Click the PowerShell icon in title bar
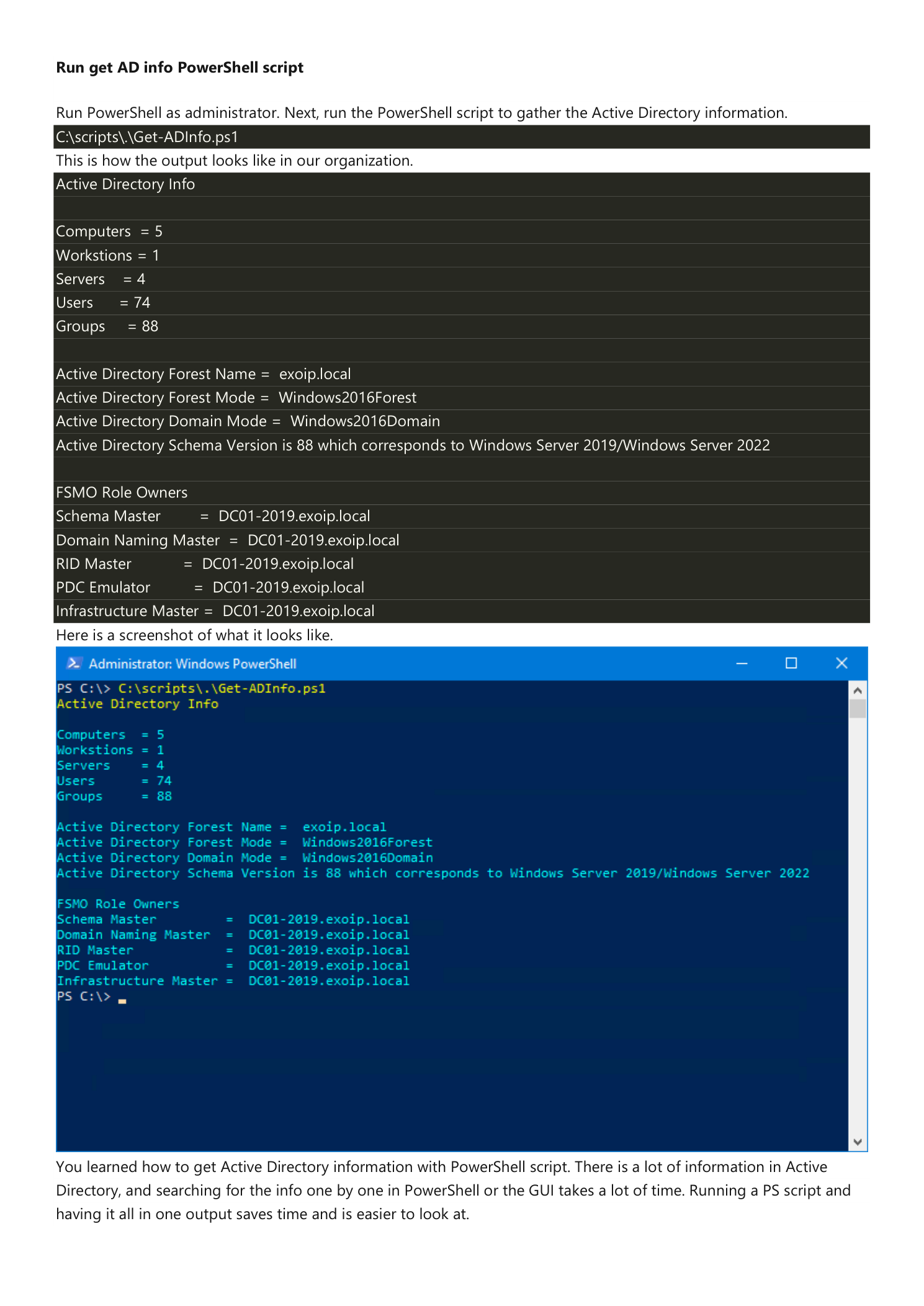This screenshot has height=1306, width=924. click(x=73, y=663)
